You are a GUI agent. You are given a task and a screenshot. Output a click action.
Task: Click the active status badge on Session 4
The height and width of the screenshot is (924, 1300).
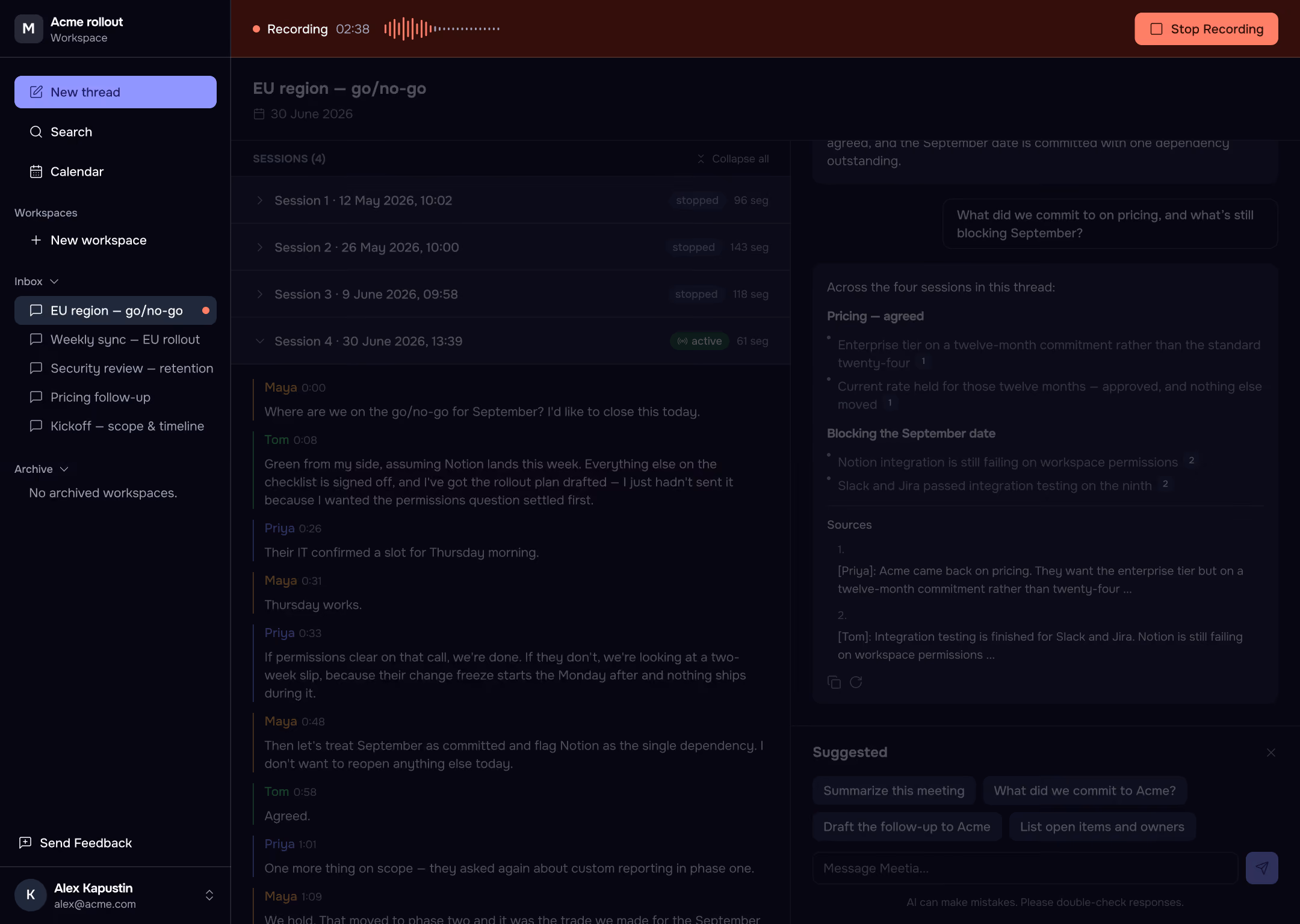[699, 341]
